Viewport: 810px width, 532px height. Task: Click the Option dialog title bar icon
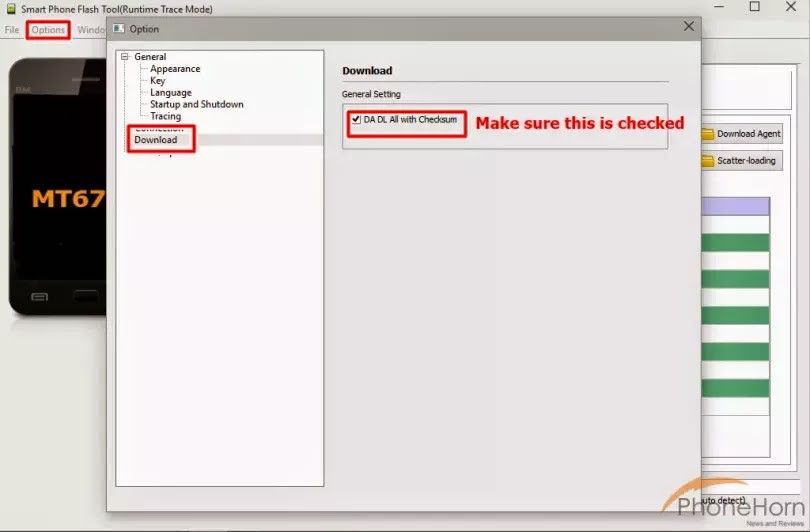(119, 28)
